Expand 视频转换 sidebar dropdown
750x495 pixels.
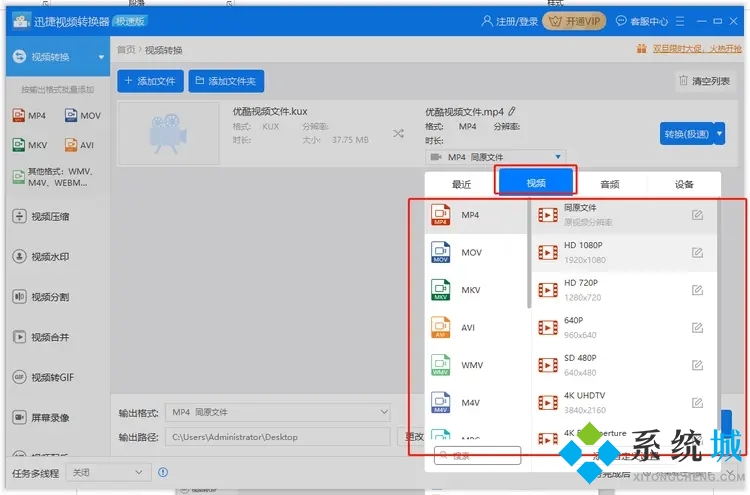coord(101,57)
